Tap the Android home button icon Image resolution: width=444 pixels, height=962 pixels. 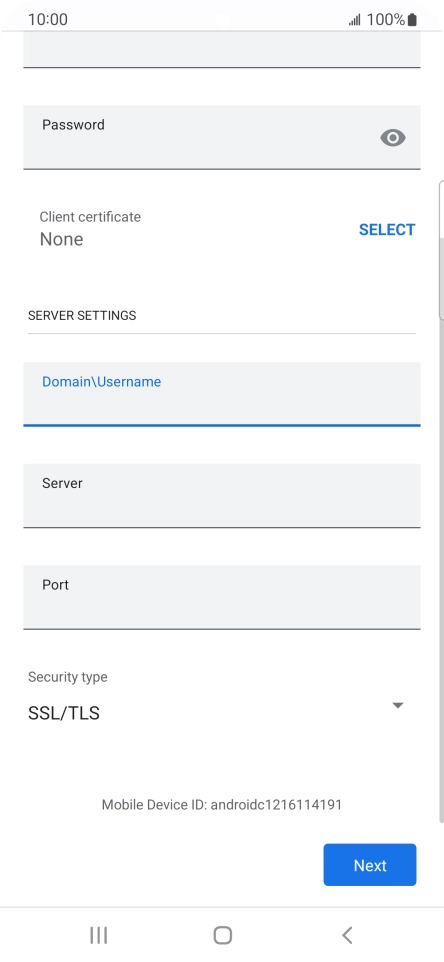223,935
